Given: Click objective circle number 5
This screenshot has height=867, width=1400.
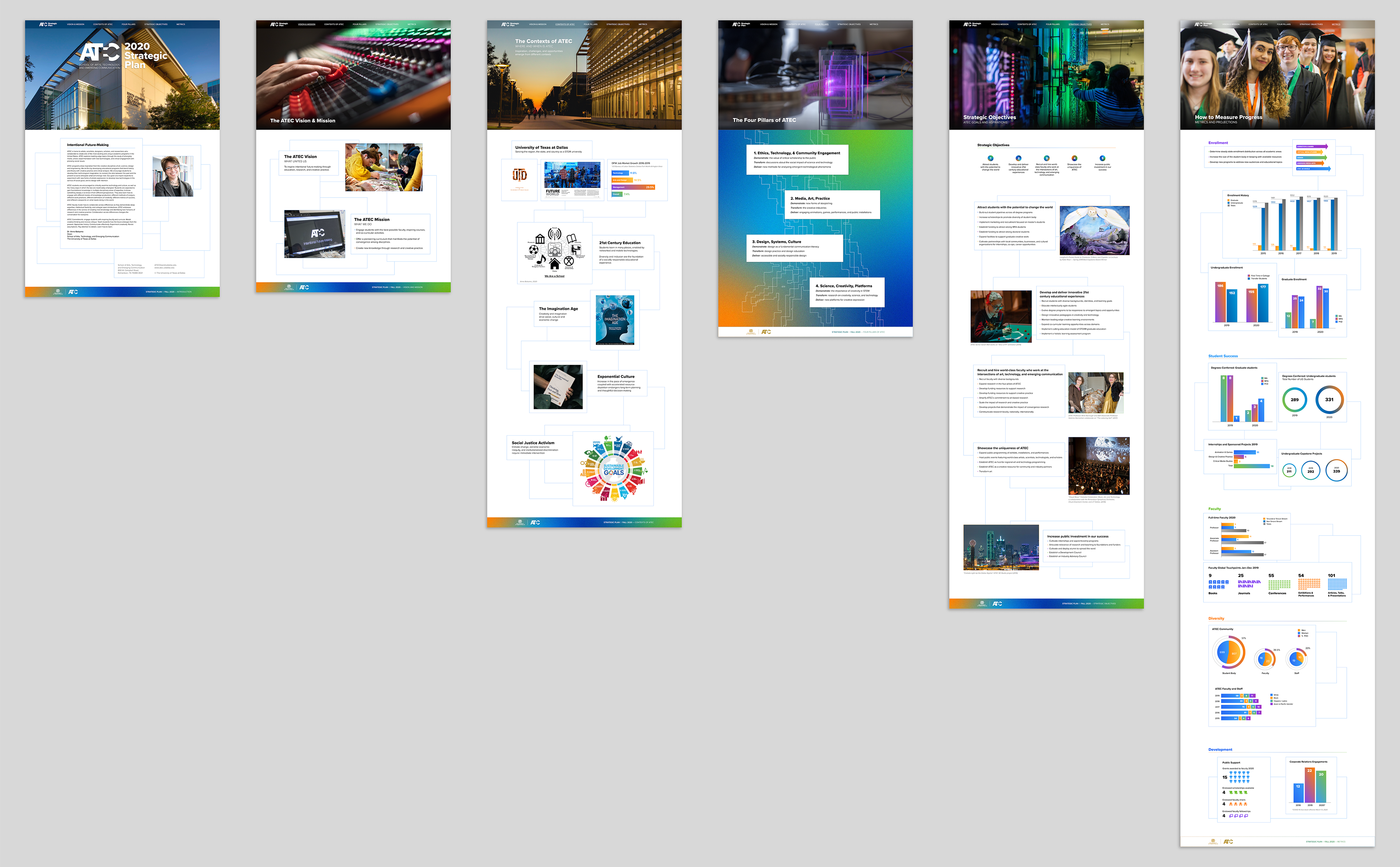Looking at the screenshot, I should click(1102, 158).
